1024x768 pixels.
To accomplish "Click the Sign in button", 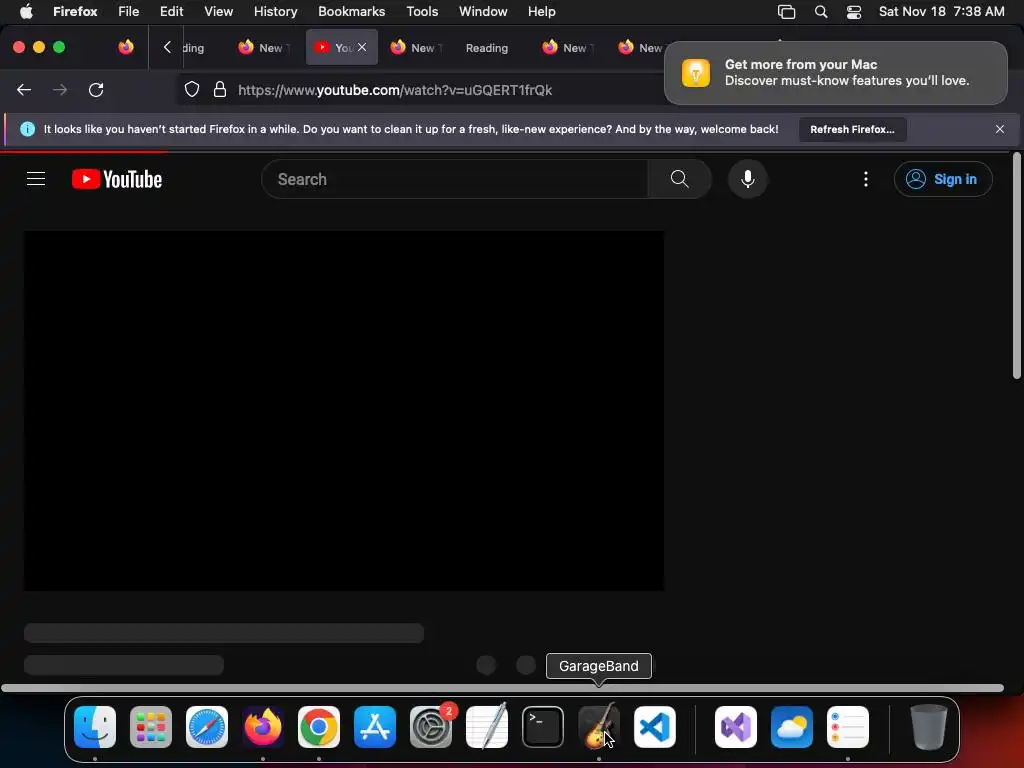I will [x=943, y=179].
